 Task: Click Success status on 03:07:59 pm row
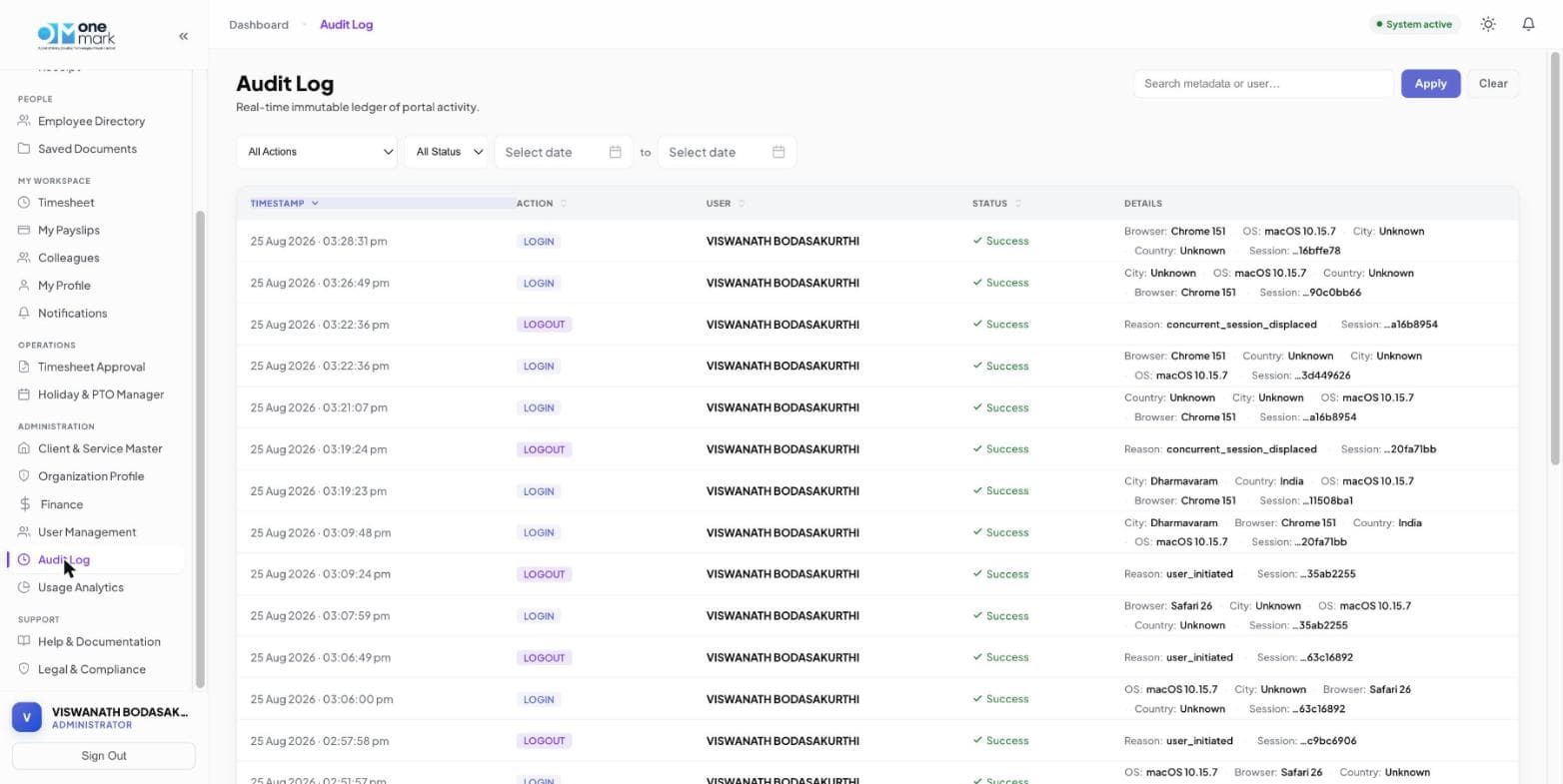pos(1000,616)
